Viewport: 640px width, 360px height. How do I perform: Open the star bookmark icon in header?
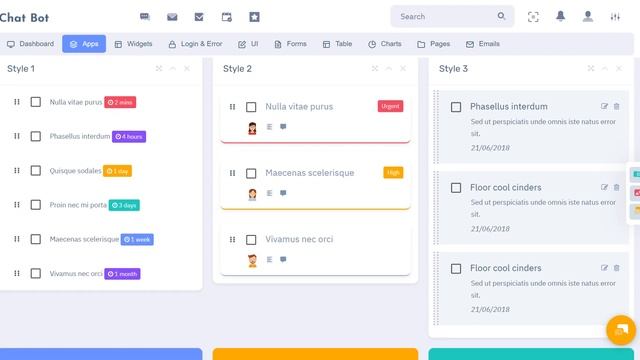tap(254, 17)
